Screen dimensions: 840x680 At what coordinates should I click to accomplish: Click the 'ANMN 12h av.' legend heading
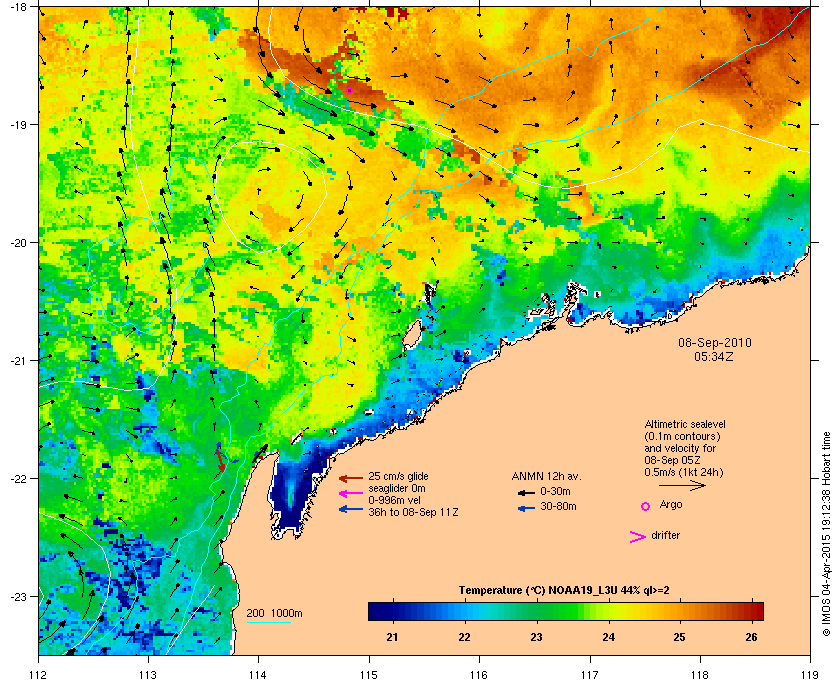point(546,476)
